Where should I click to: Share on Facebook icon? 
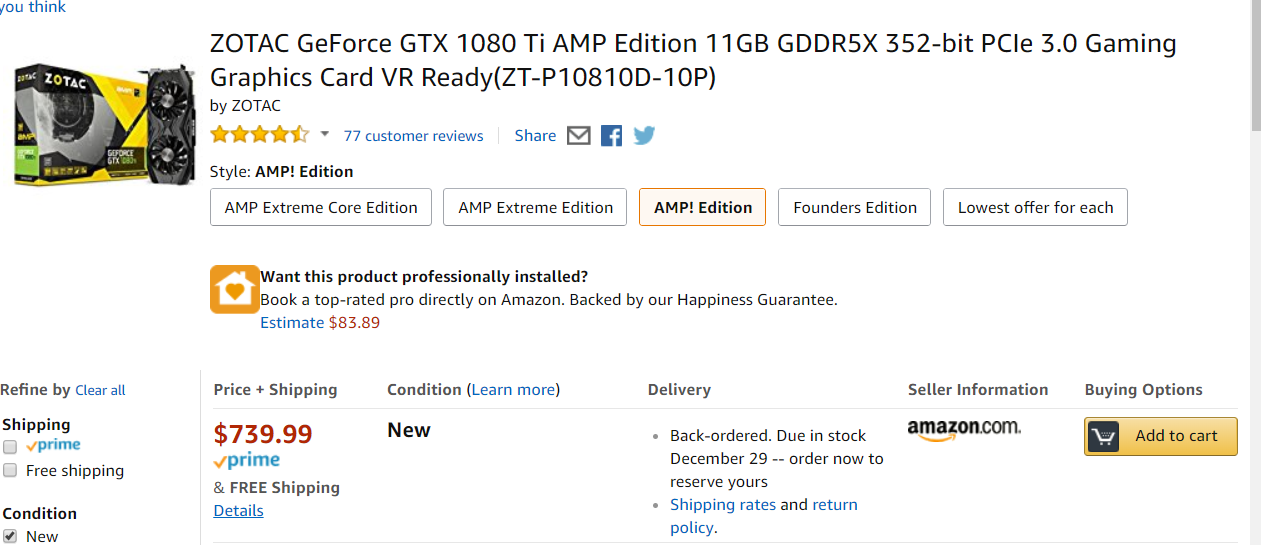click(611, 135)
